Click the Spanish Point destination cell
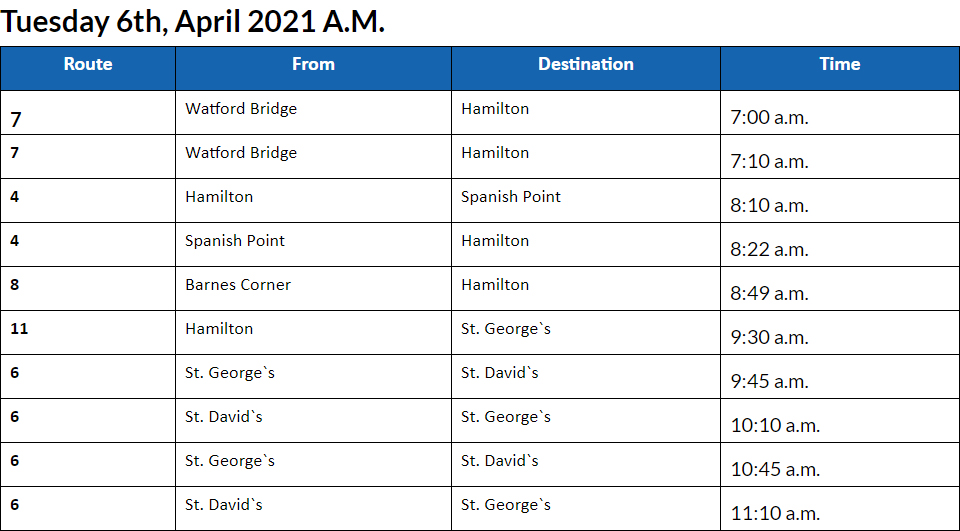960x531 pixels. (x=511, y=197)
